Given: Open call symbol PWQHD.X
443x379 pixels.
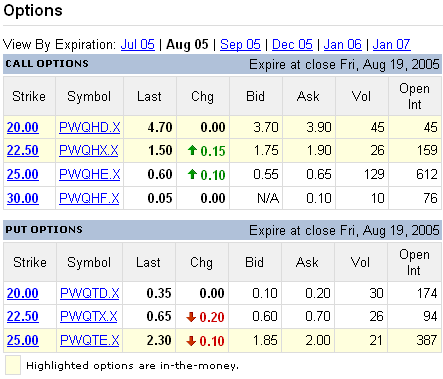Looking at the screenshot, I should [x=90, y=127].
